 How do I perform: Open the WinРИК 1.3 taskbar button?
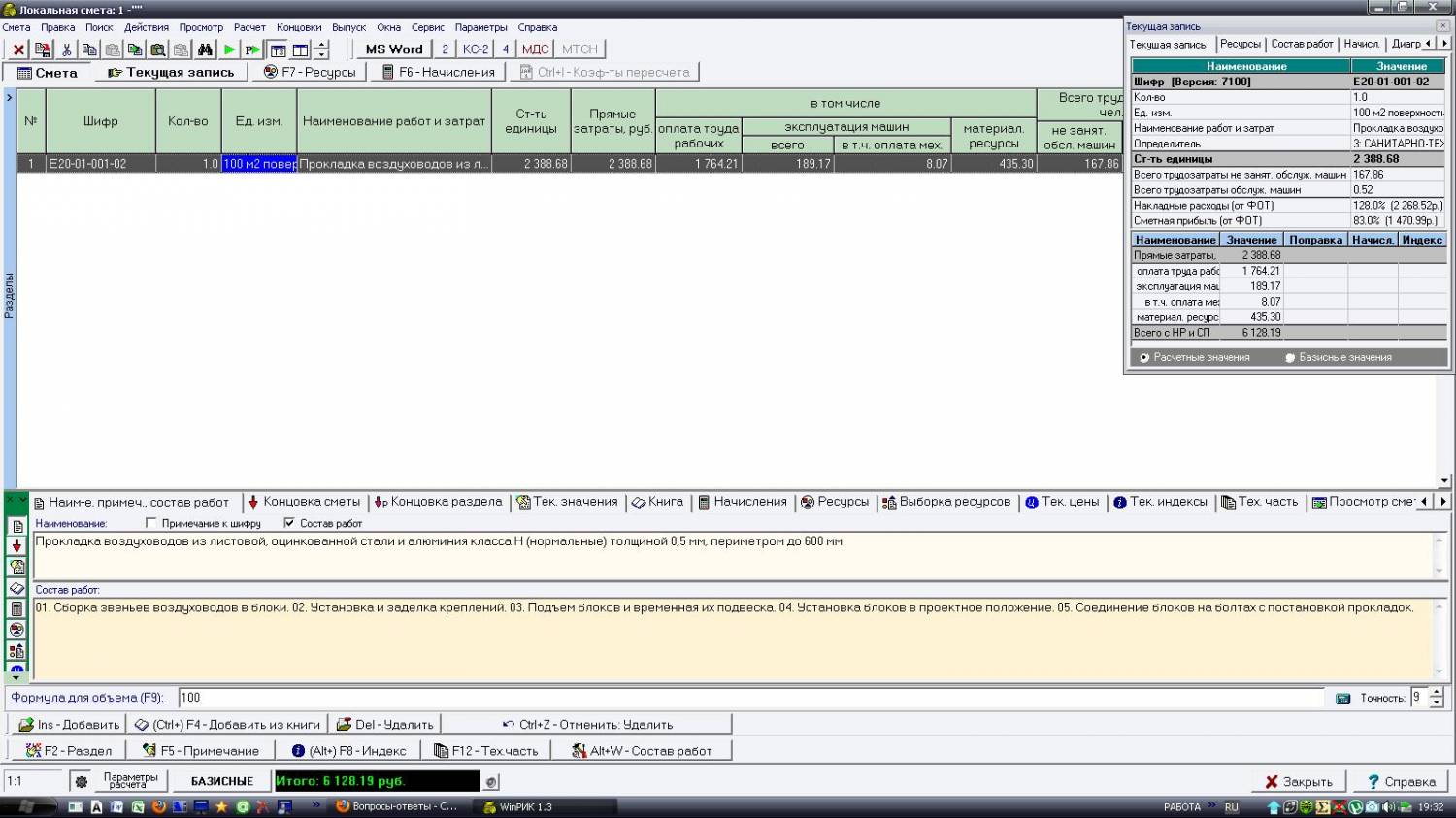pos(544,806)
